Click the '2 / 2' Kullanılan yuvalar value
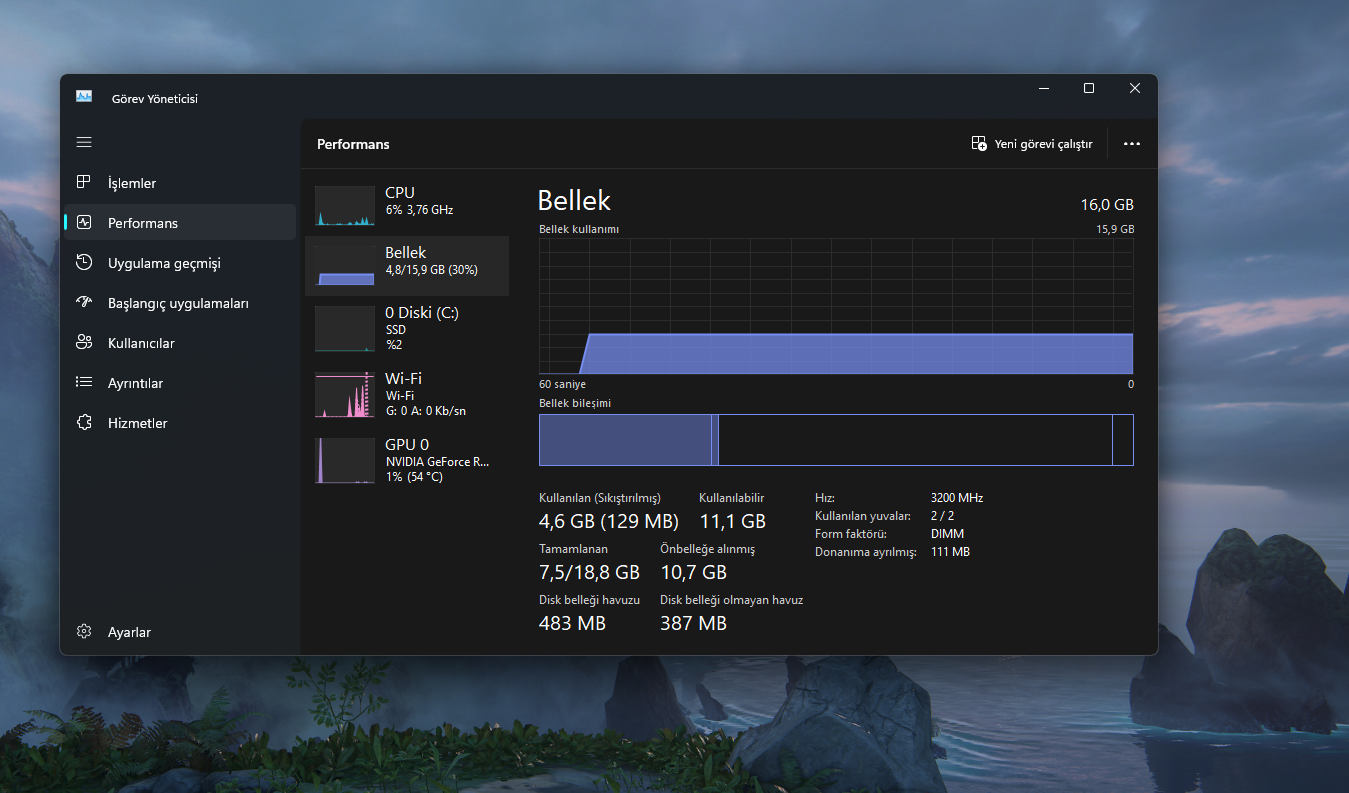 click(942, 516)
